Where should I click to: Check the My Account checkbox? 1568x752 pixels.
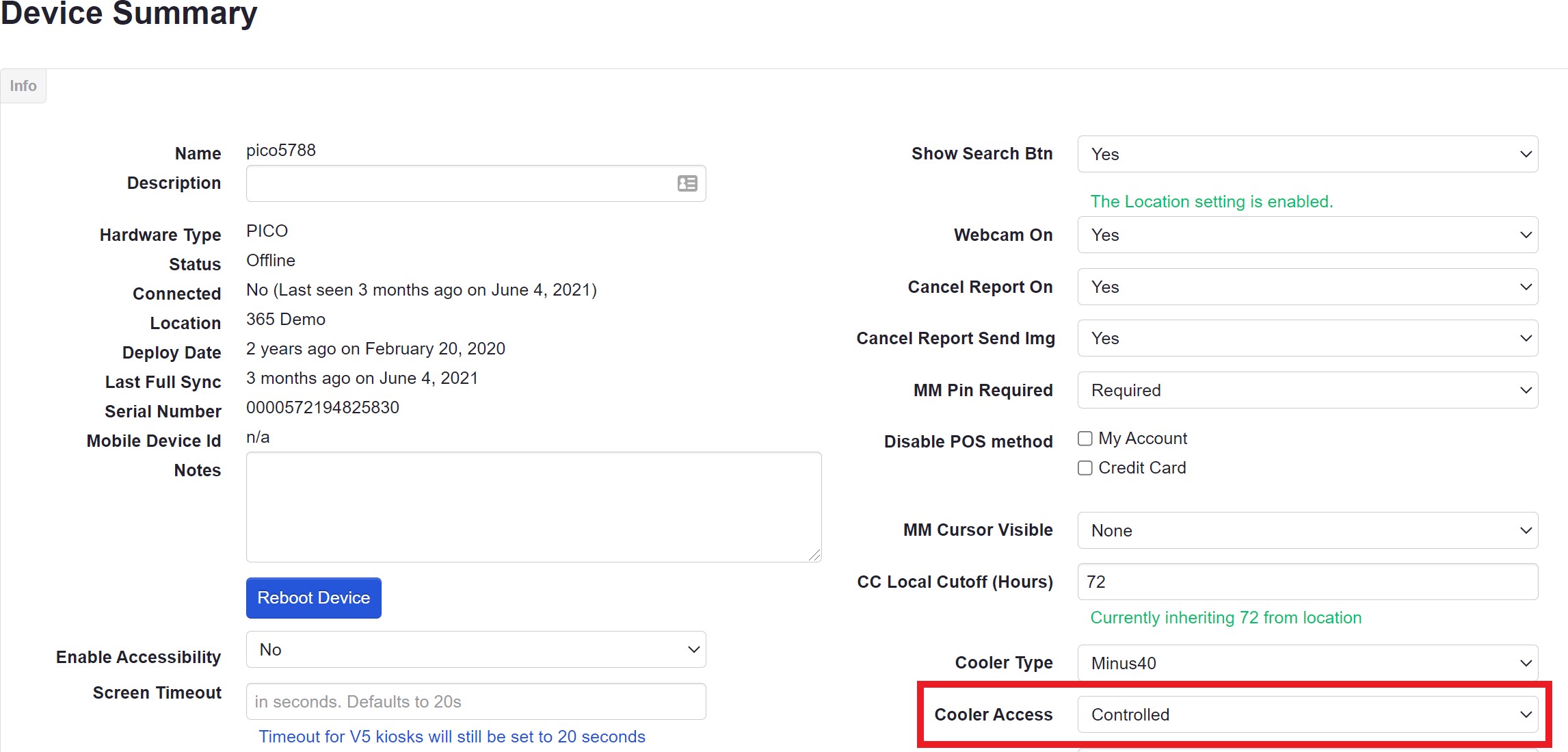1085,439
